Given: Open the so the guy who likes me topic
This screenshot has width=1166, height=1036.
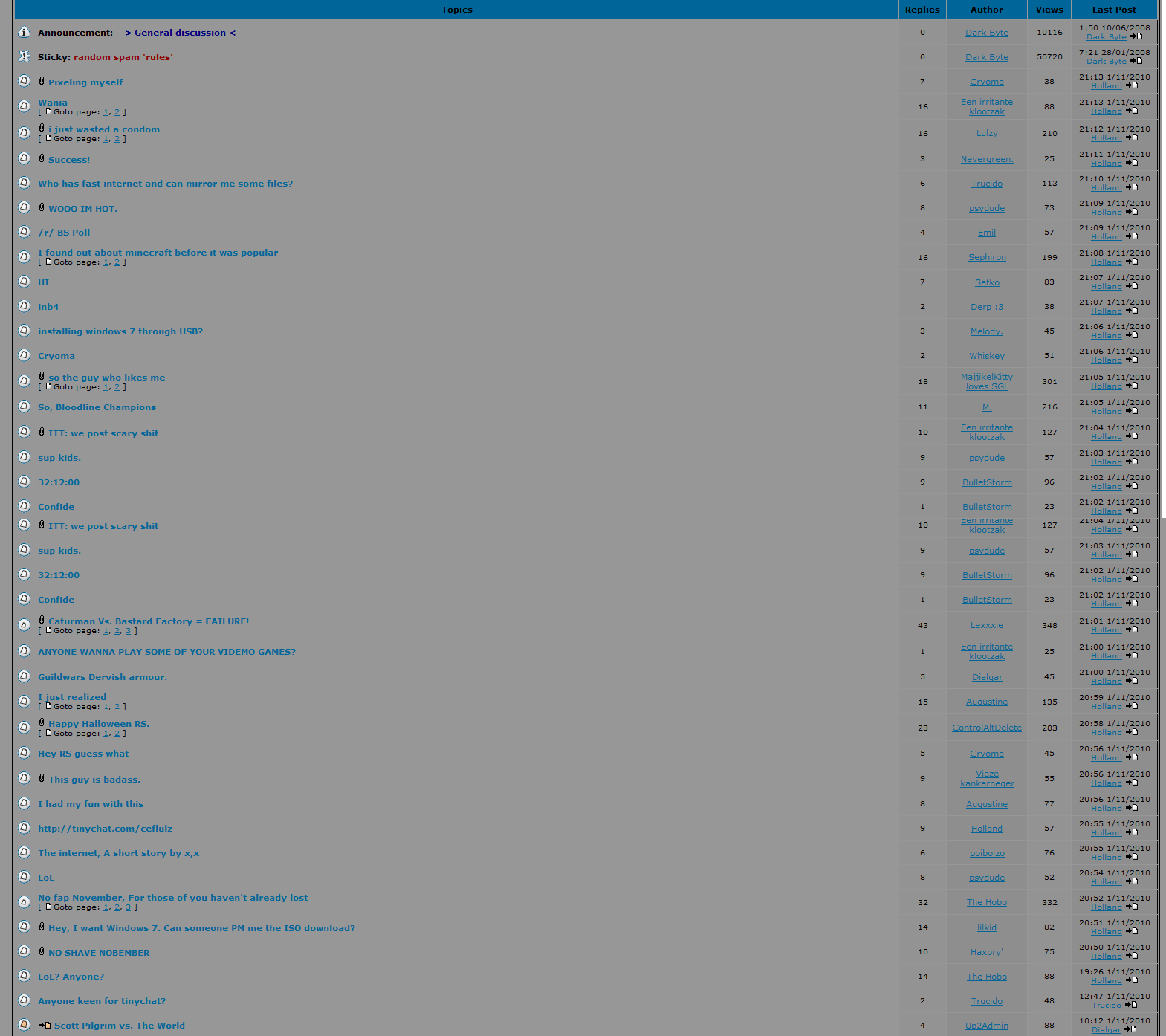Looking at the screenshot, I should tap(106, 378).
